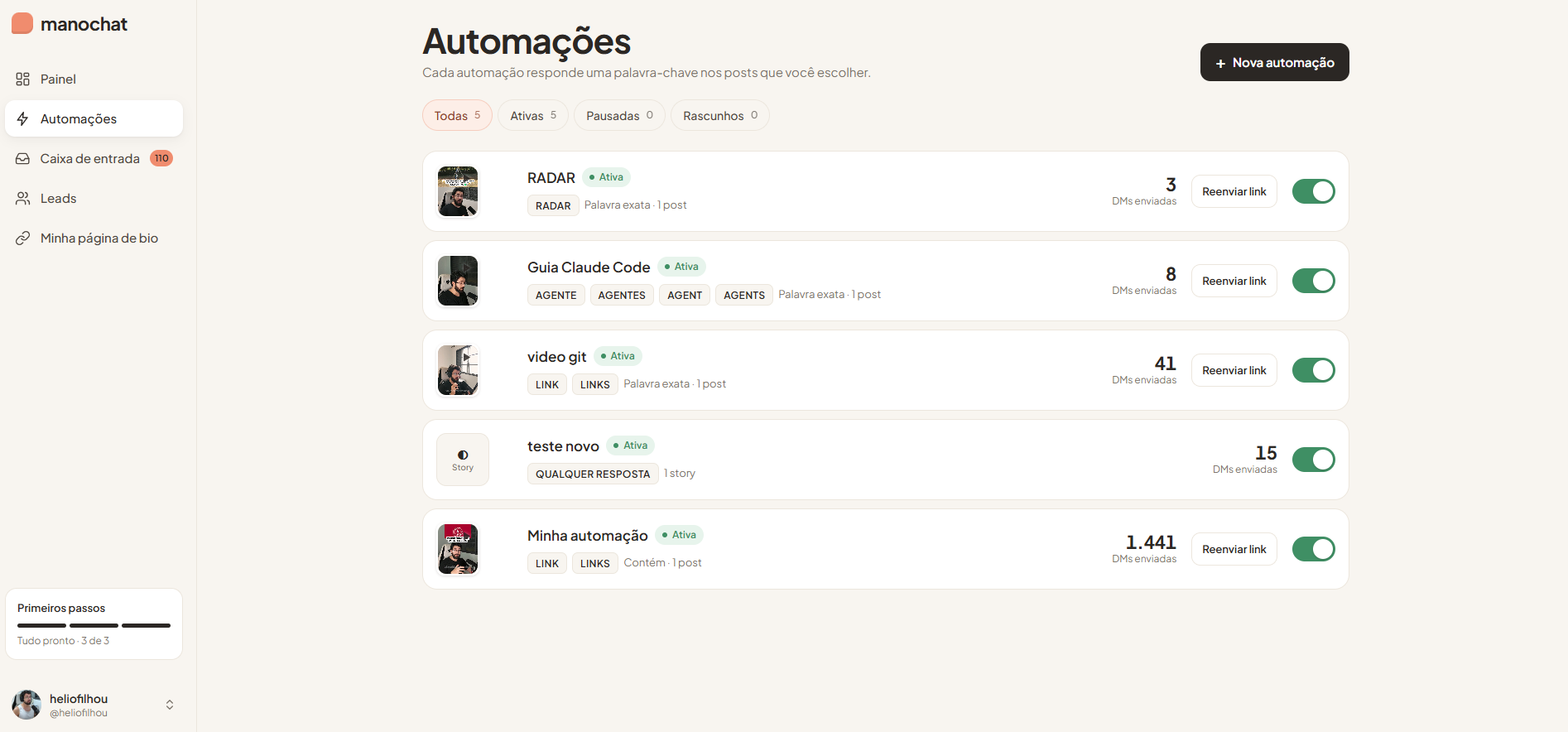Show all automations with the Todas tab
The image size is (1568, 732).
[457, 115]
